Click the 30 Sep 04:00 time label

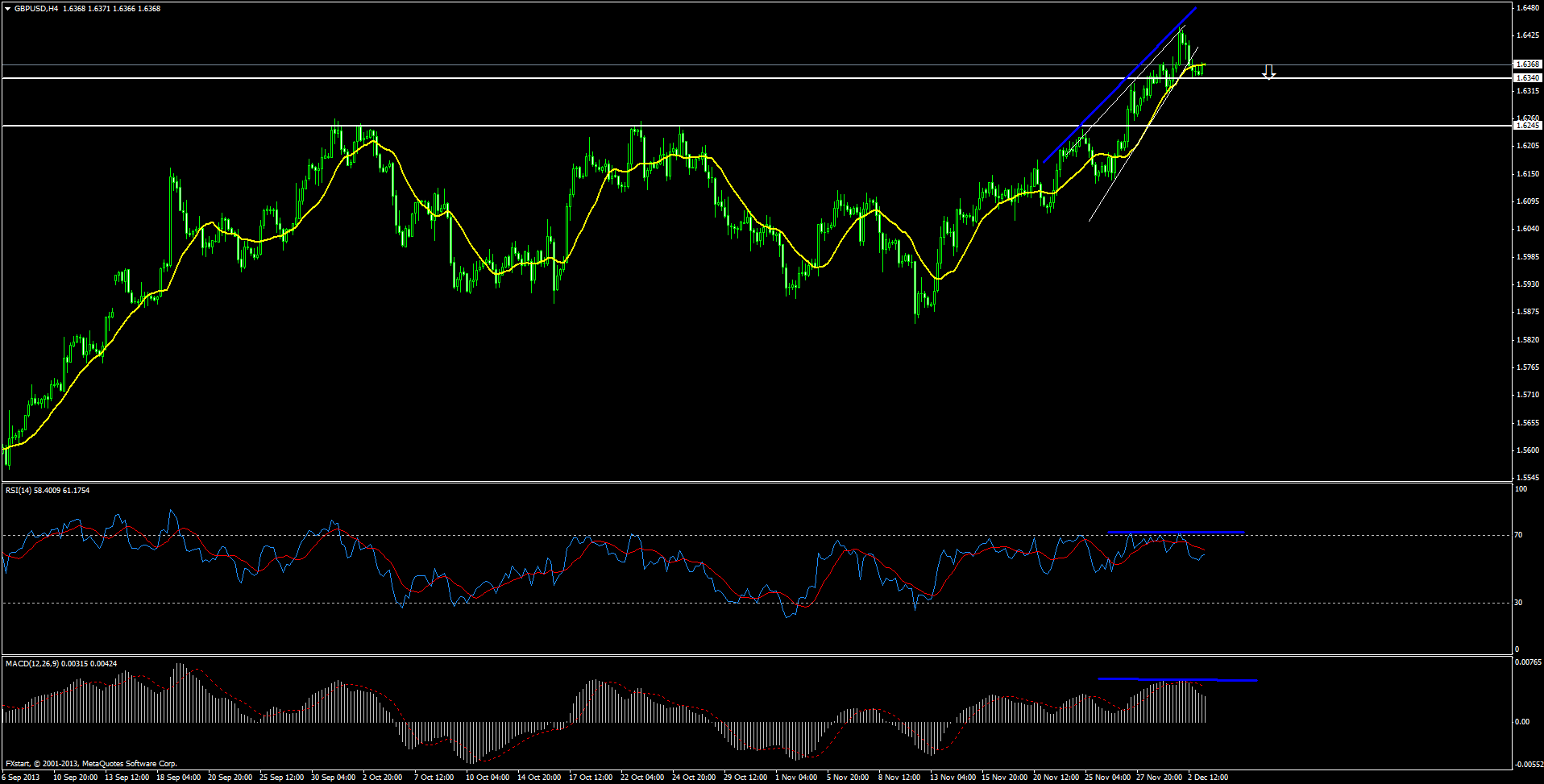coord(334,778)
